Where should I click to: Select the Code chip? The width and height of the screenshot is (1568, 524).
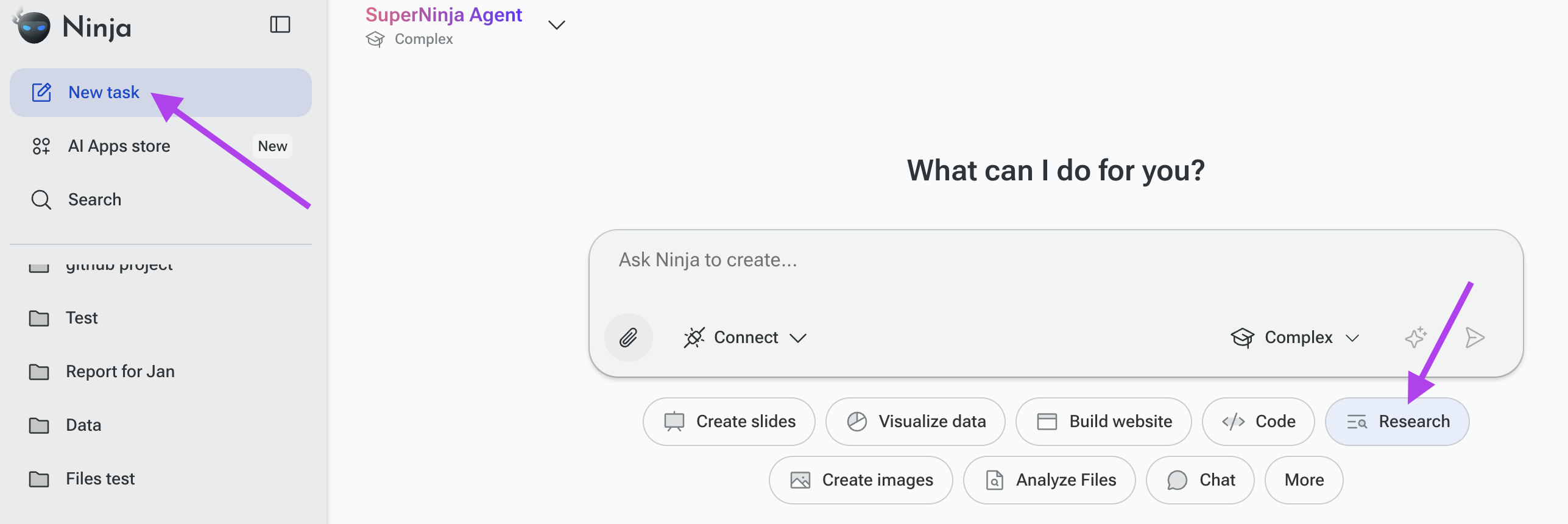1258,422
